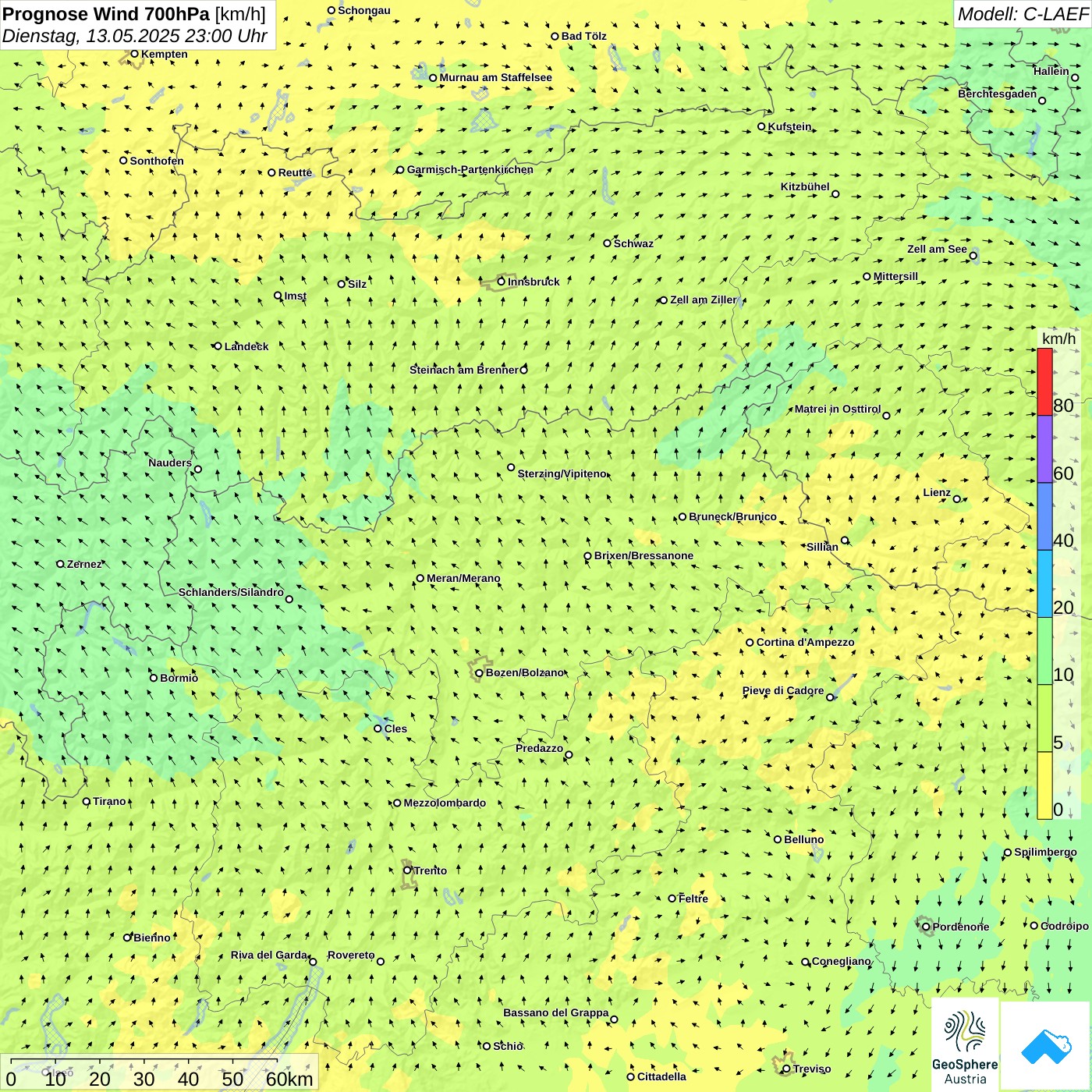This screenshot has width=1092, height=1092.
Task: Click the Garmisch-Partenkirchen label
Action: click(470, 169)
